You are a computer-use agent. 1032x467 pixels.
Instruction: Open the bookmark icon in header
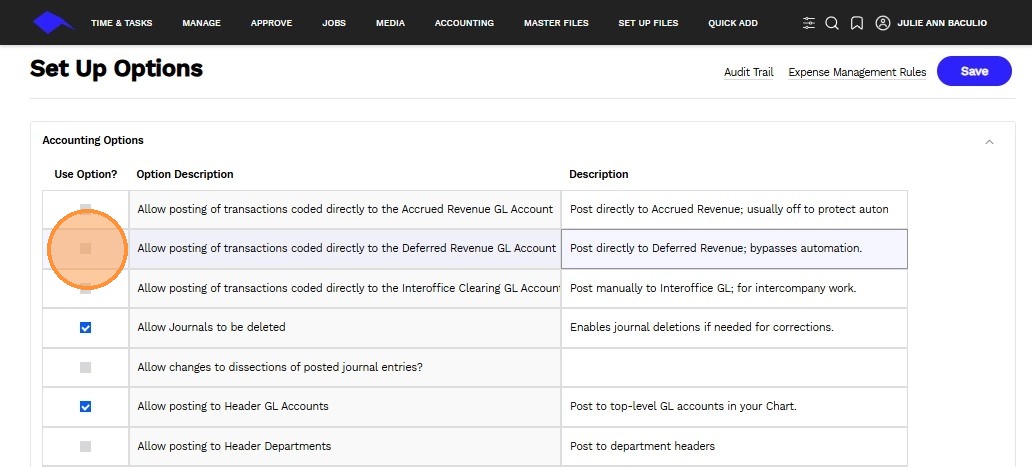(857, 23)
